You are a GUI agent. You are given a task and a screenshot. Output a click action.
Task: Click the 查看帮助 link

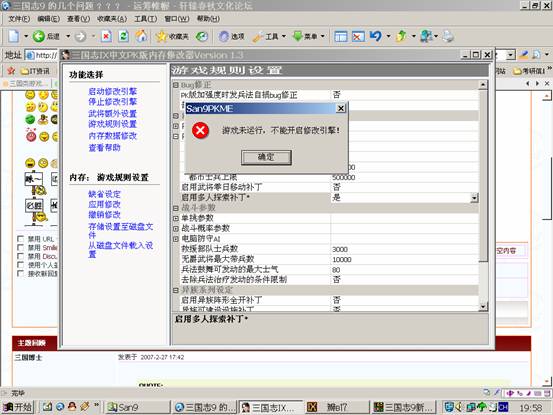click(x=104, y=148)
